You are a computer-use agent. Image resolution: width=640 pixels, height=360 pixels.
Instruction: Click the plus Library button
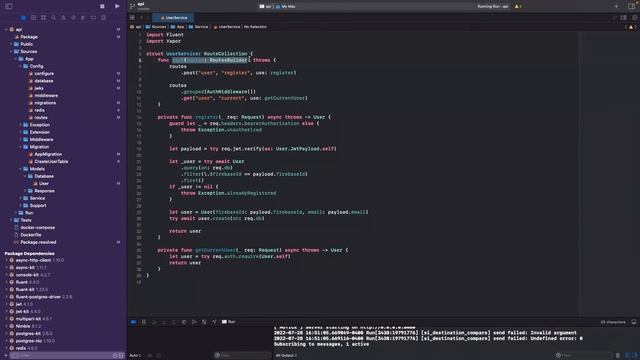pyautogui.click(x=616, y=6)
